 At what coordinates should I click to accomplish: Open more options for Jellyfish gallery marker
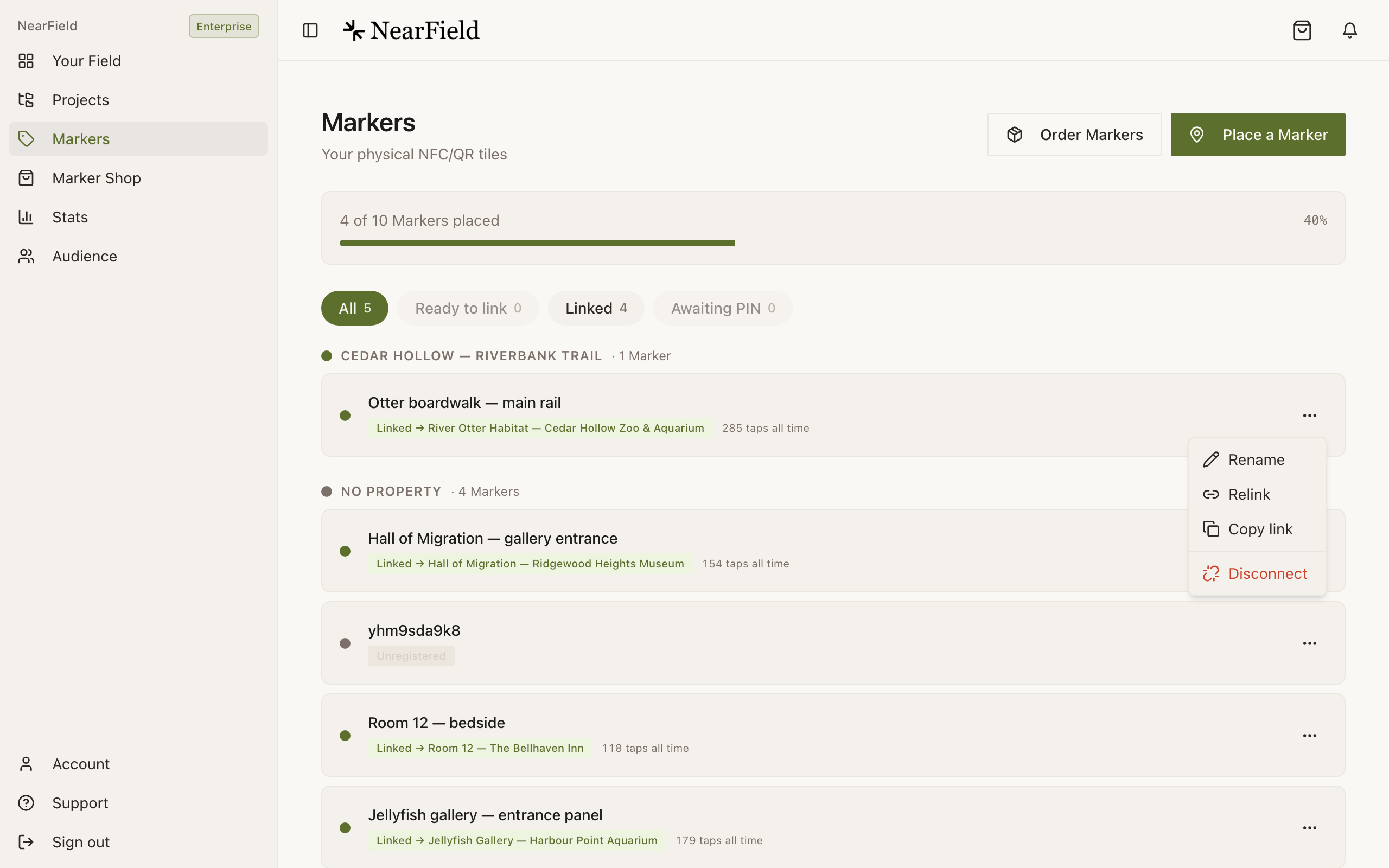[x=1309, y=828]
